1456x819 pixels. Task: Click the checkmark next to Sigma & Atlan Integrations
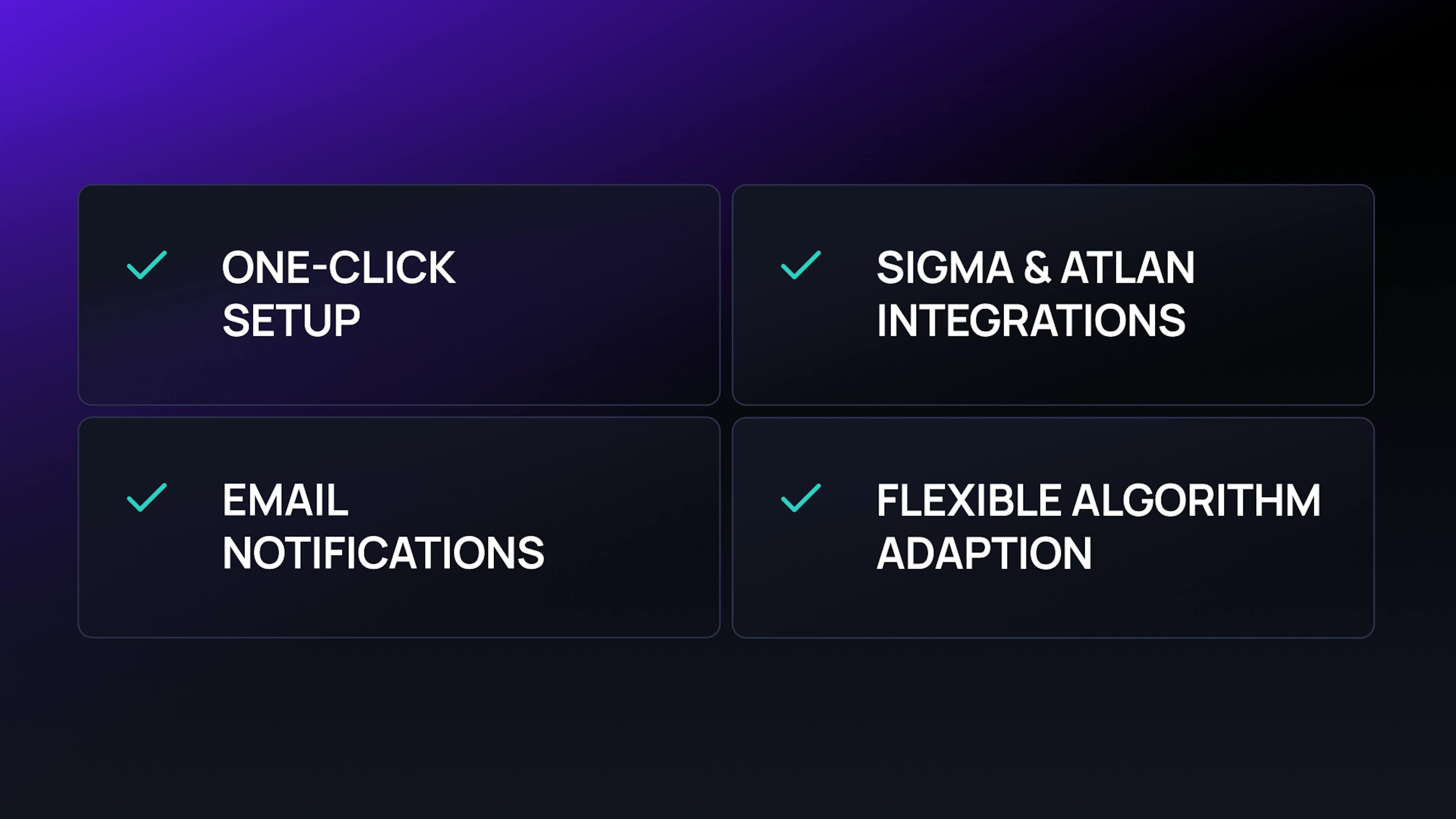(801, 265)
